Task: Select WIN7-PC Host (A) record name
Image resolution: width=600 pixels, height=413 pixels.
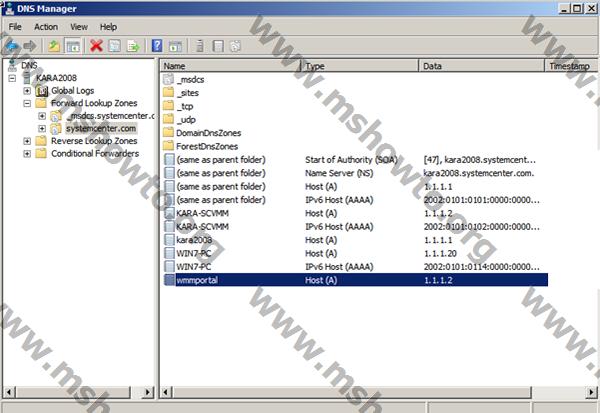Action: point(194,253)
